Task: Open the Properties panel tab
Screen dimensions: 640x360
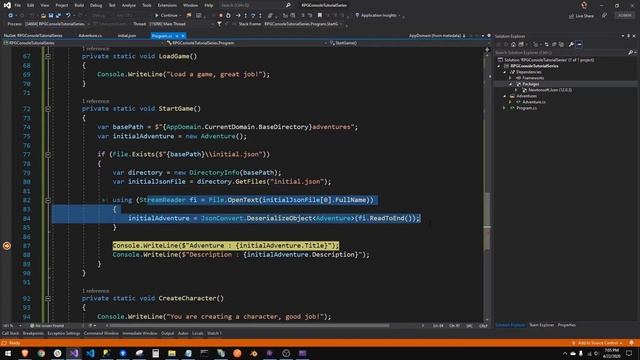Action: pos(567,325)
